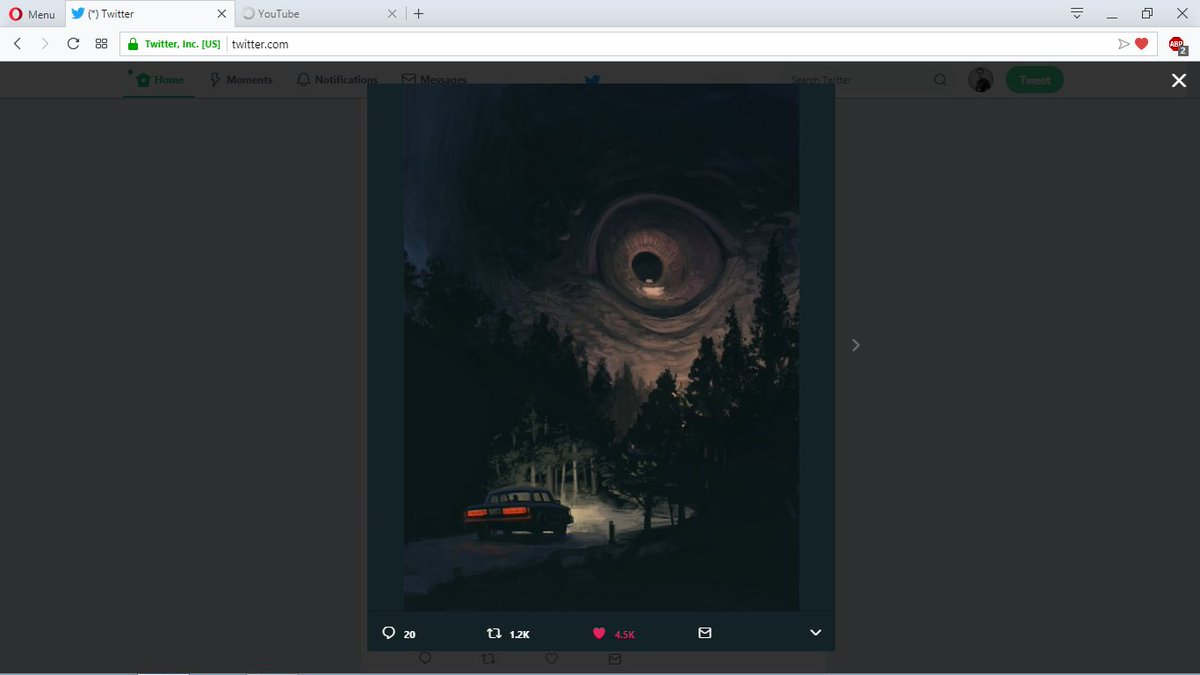Bookmark page with heart icon

tap(1141, 44)
